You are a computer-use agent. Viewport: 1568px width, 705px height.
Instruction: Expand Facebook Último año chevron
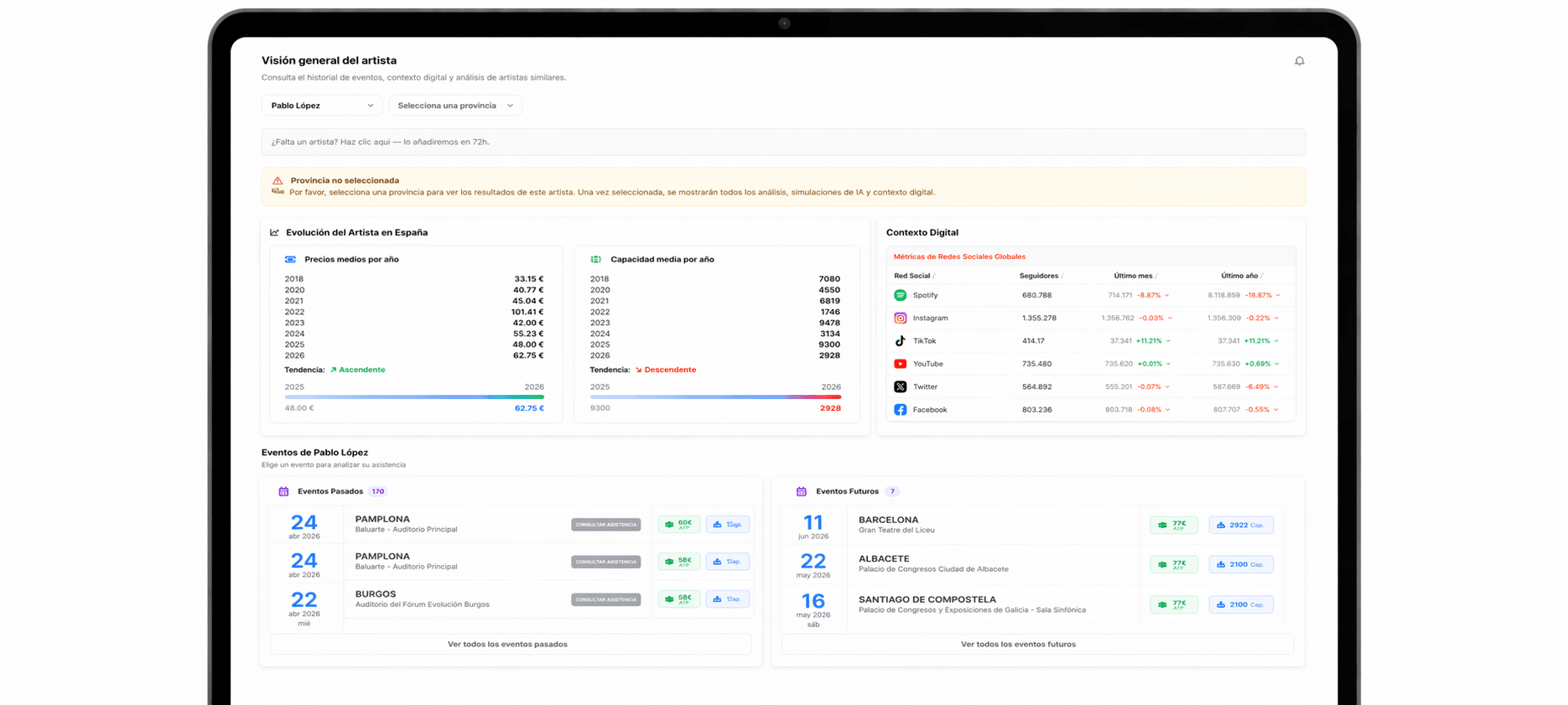(1276, 410)
